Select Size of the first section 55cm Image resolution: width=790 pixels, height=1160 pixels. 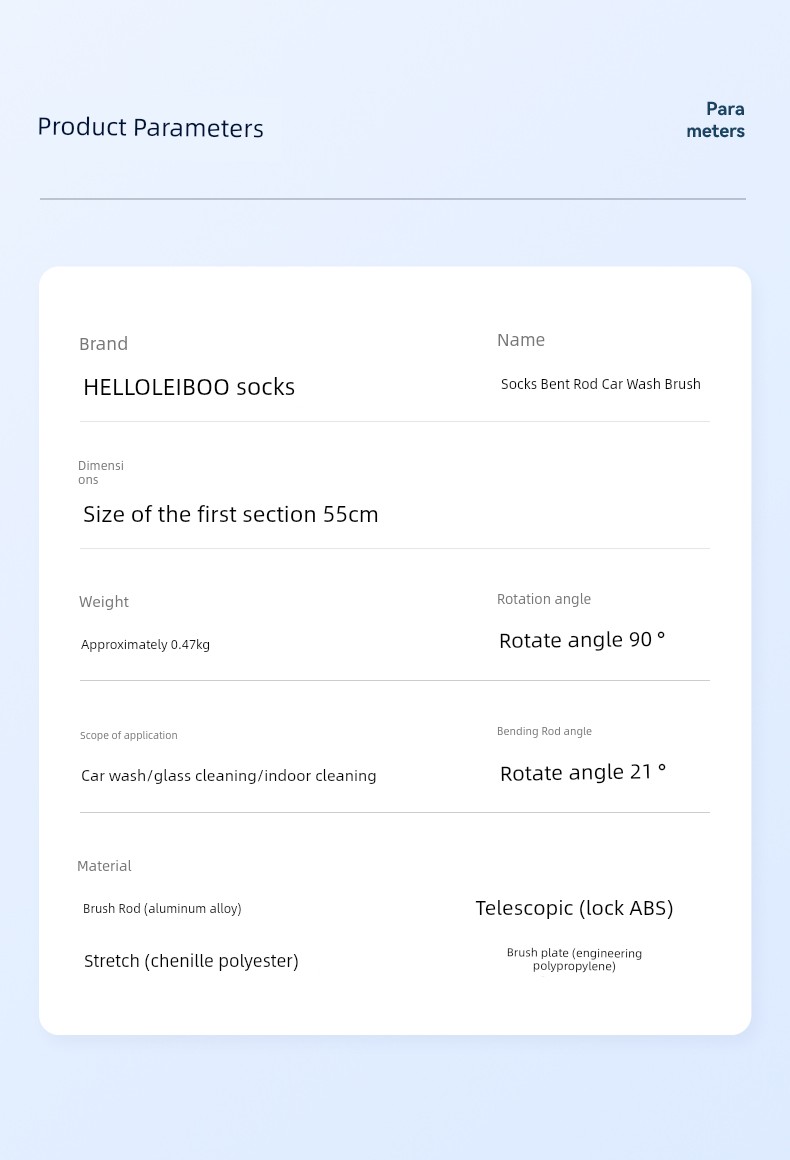point(231,514)
